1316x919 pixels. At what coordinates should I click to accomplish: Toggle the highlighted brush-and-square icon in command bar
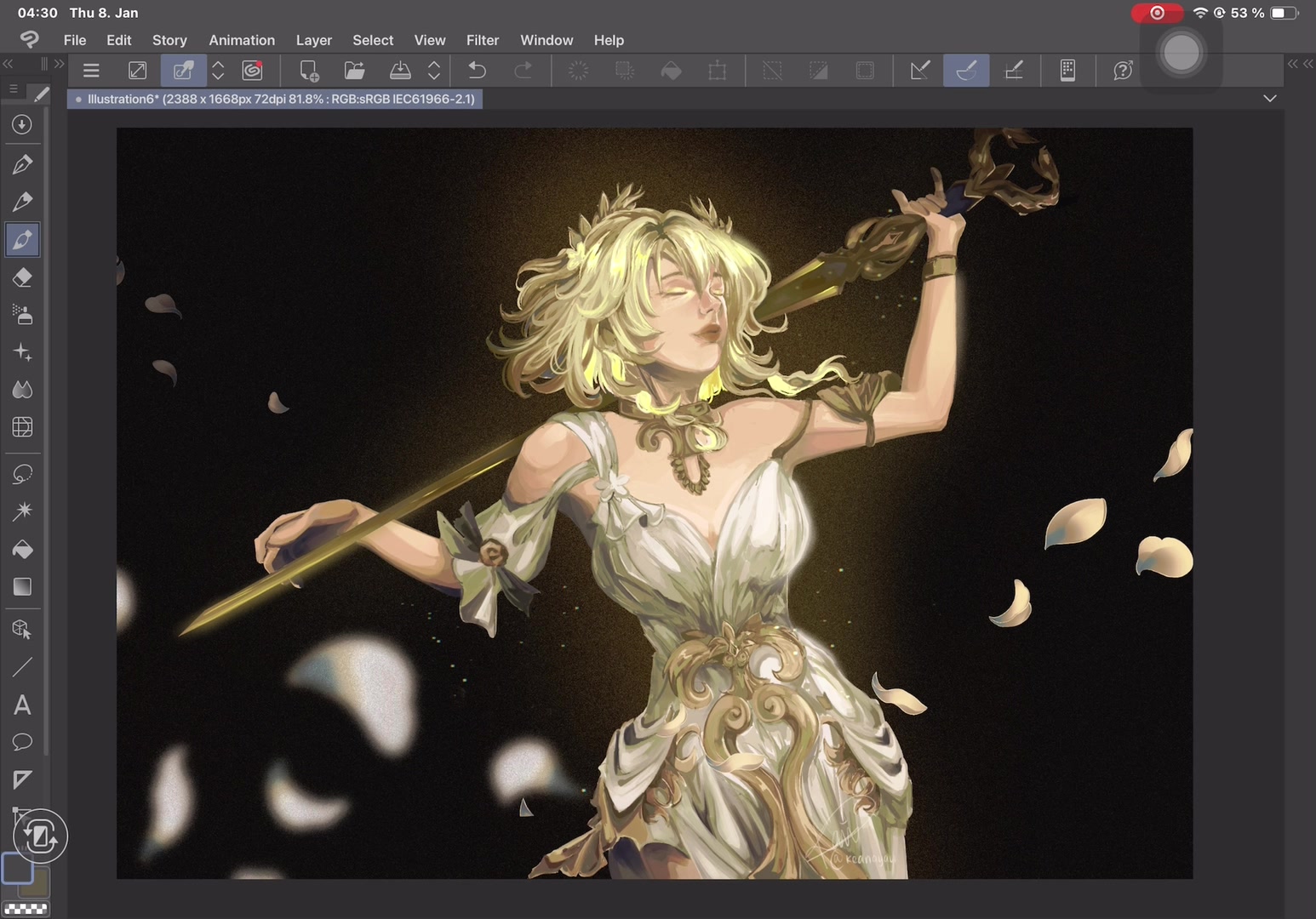183,71
